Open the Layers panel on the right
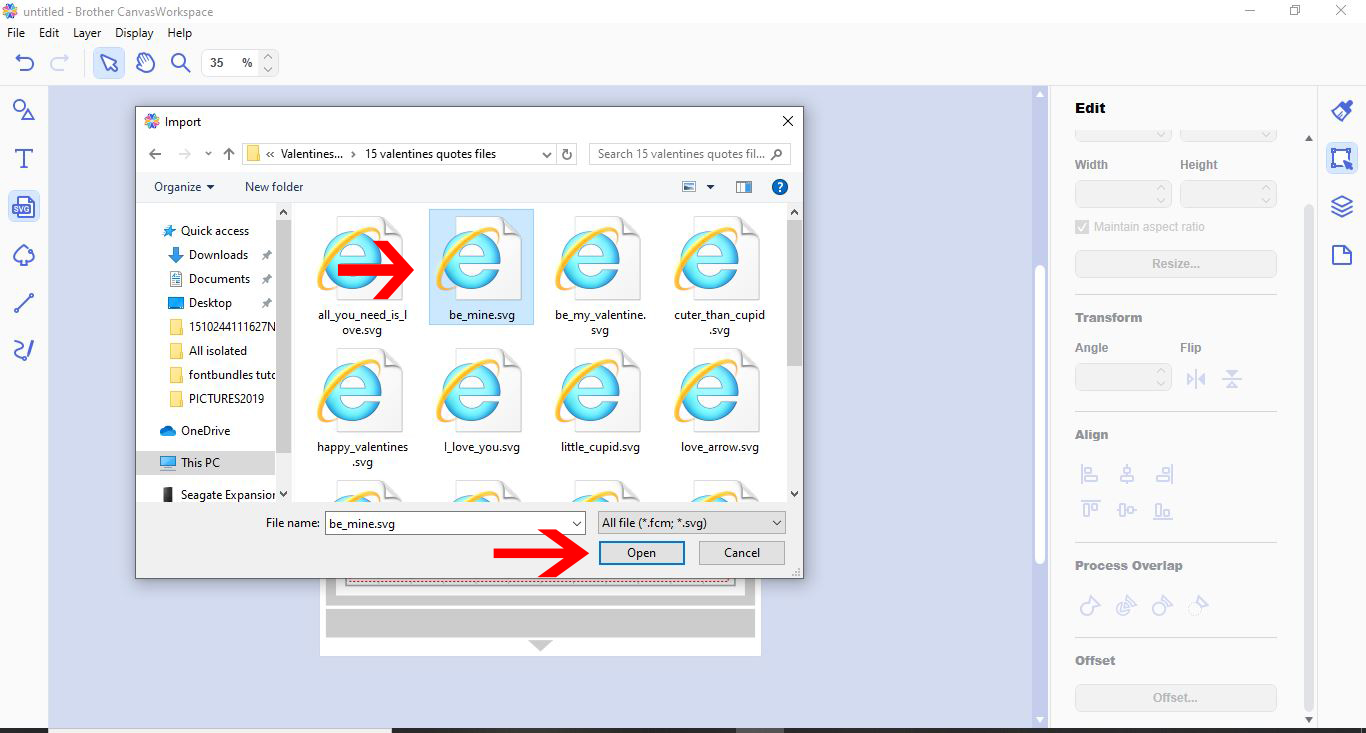Viewport: 1366px width, 733px height. tap(1341, 206)
